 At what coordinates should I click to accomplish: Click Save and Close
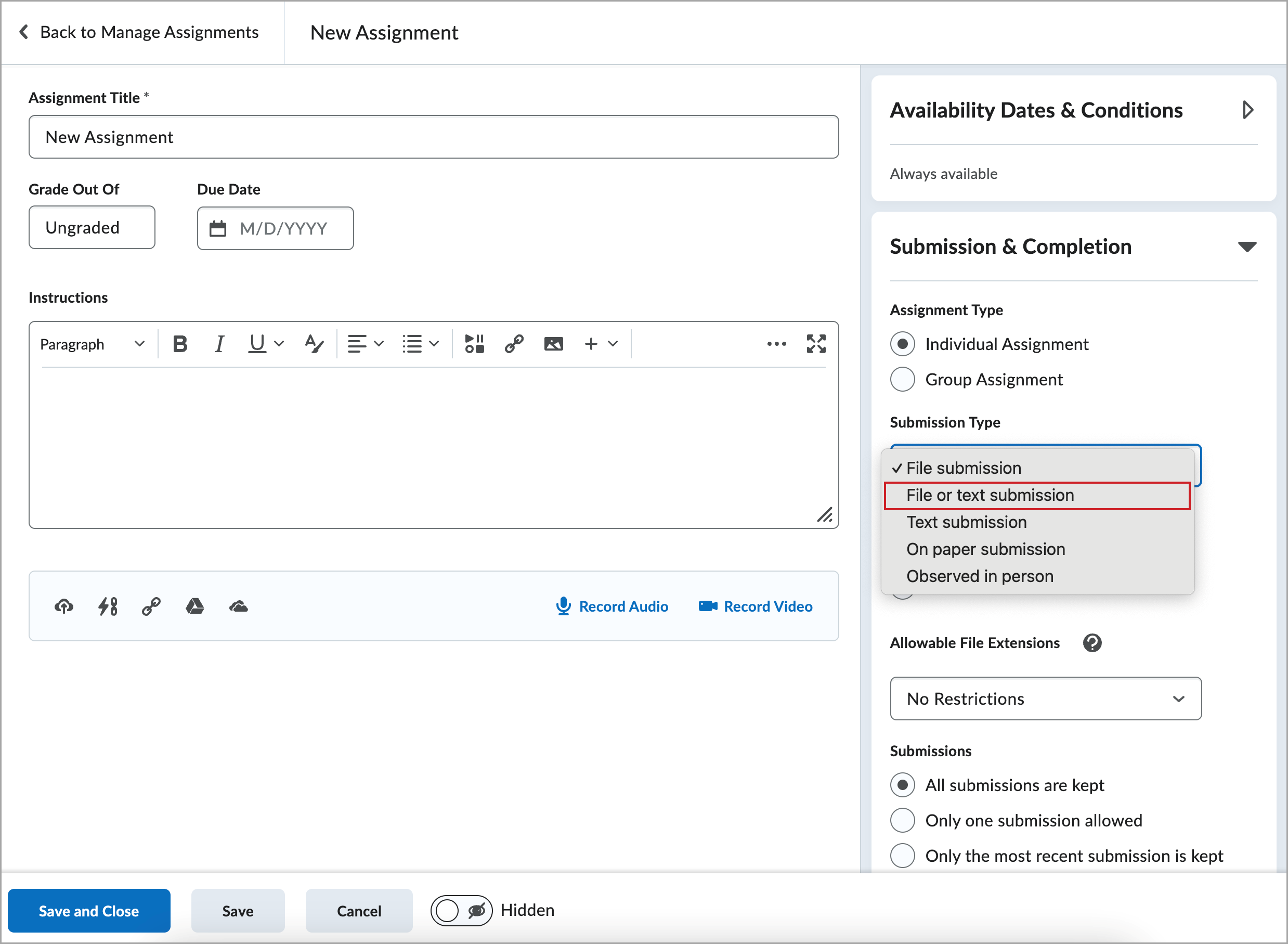[x=88, y=910]
